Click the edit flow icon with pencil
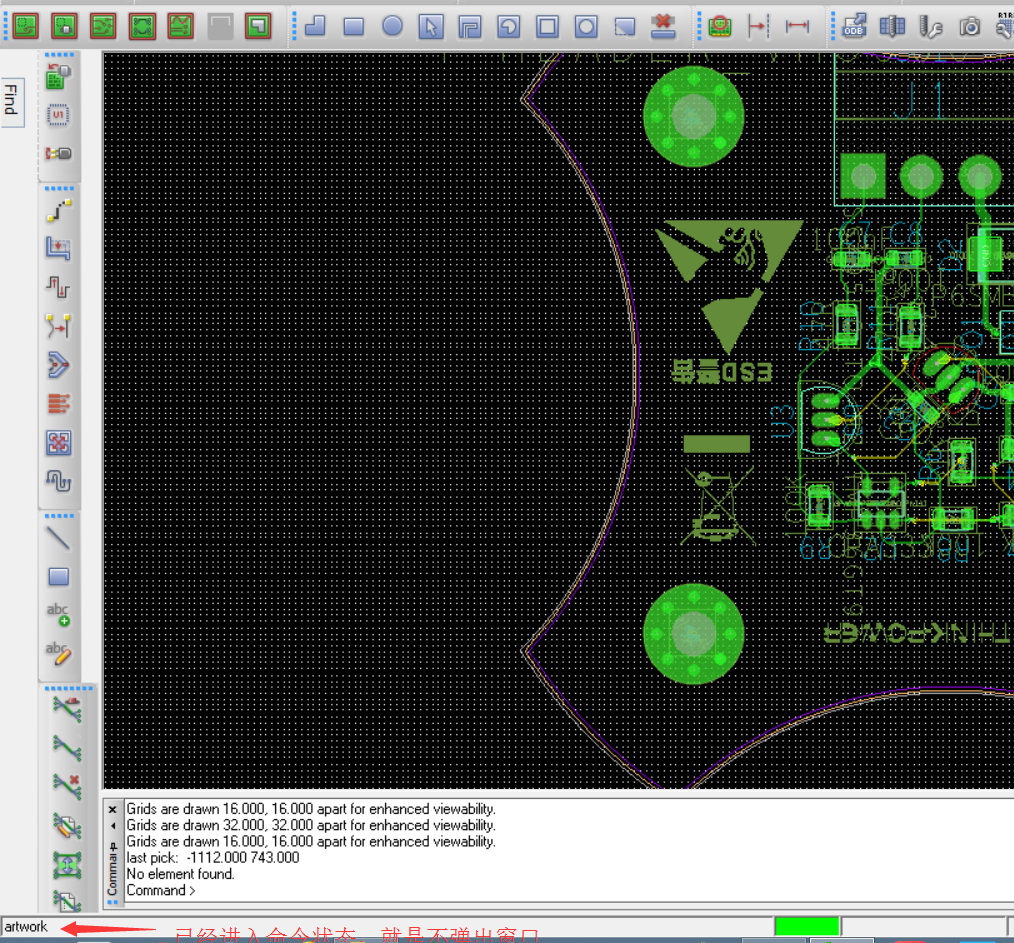 (67, 827)
